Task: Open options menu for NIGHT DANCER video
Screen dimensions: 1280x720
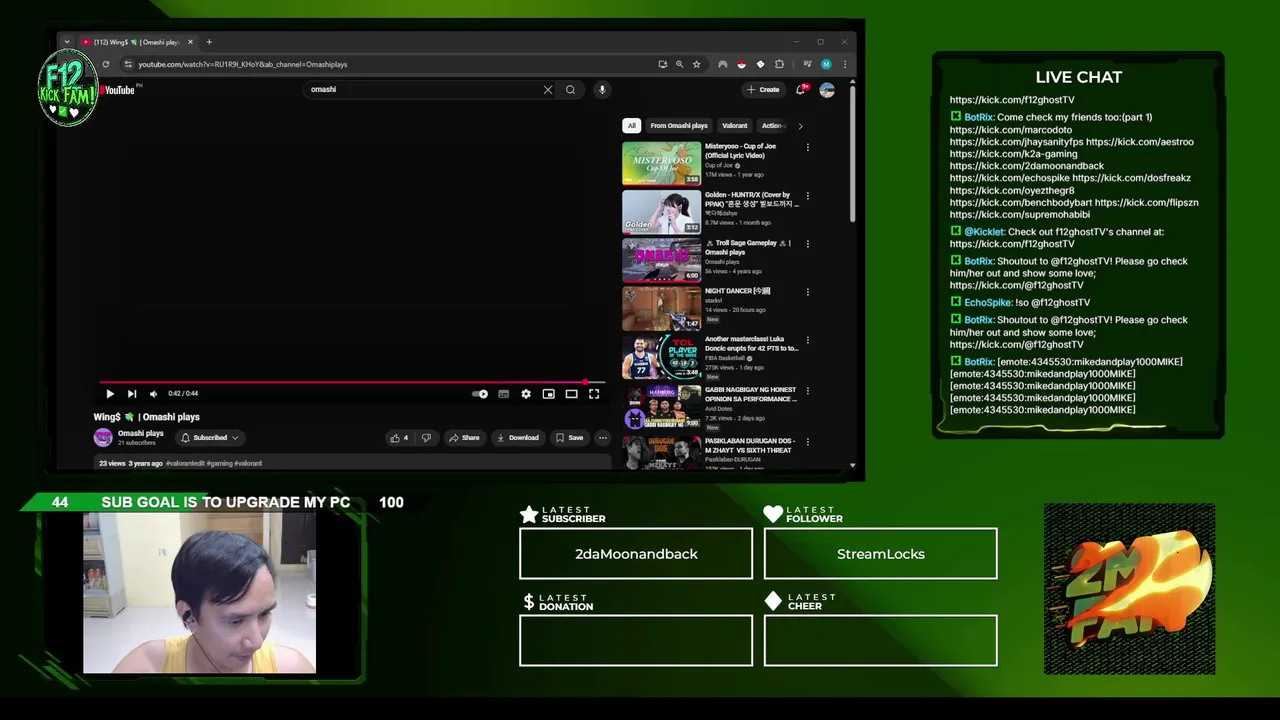Action: 807,292
